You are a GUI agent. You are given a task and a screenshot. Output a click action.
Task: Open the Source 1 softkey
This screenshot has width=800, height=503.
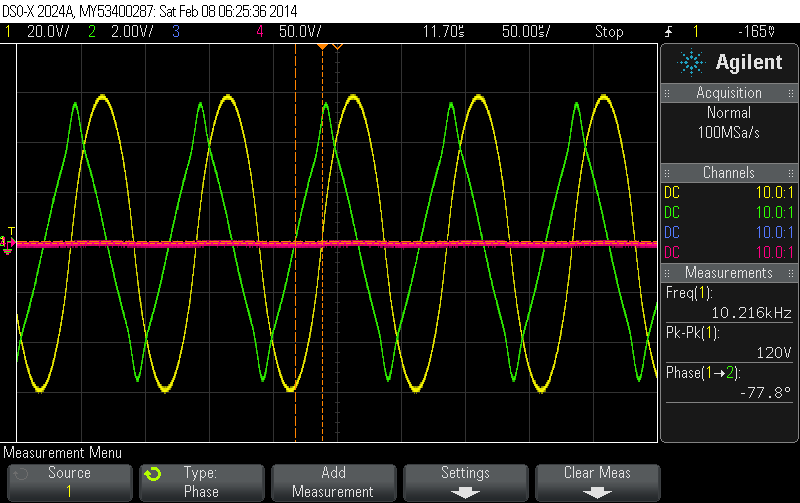coord(69,482)
